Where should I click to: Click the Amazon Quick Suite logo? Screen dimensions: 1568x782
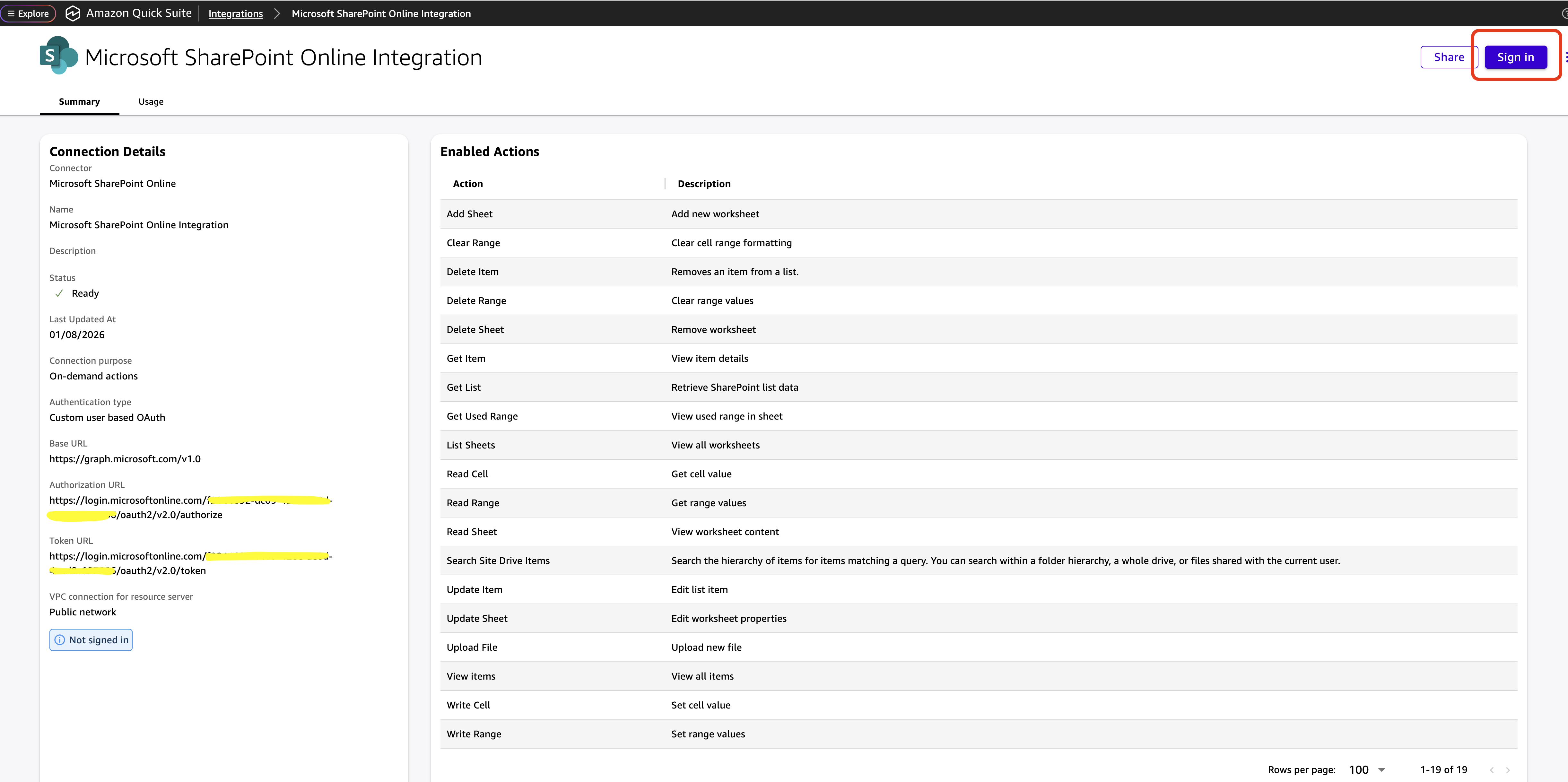[73, 13]
